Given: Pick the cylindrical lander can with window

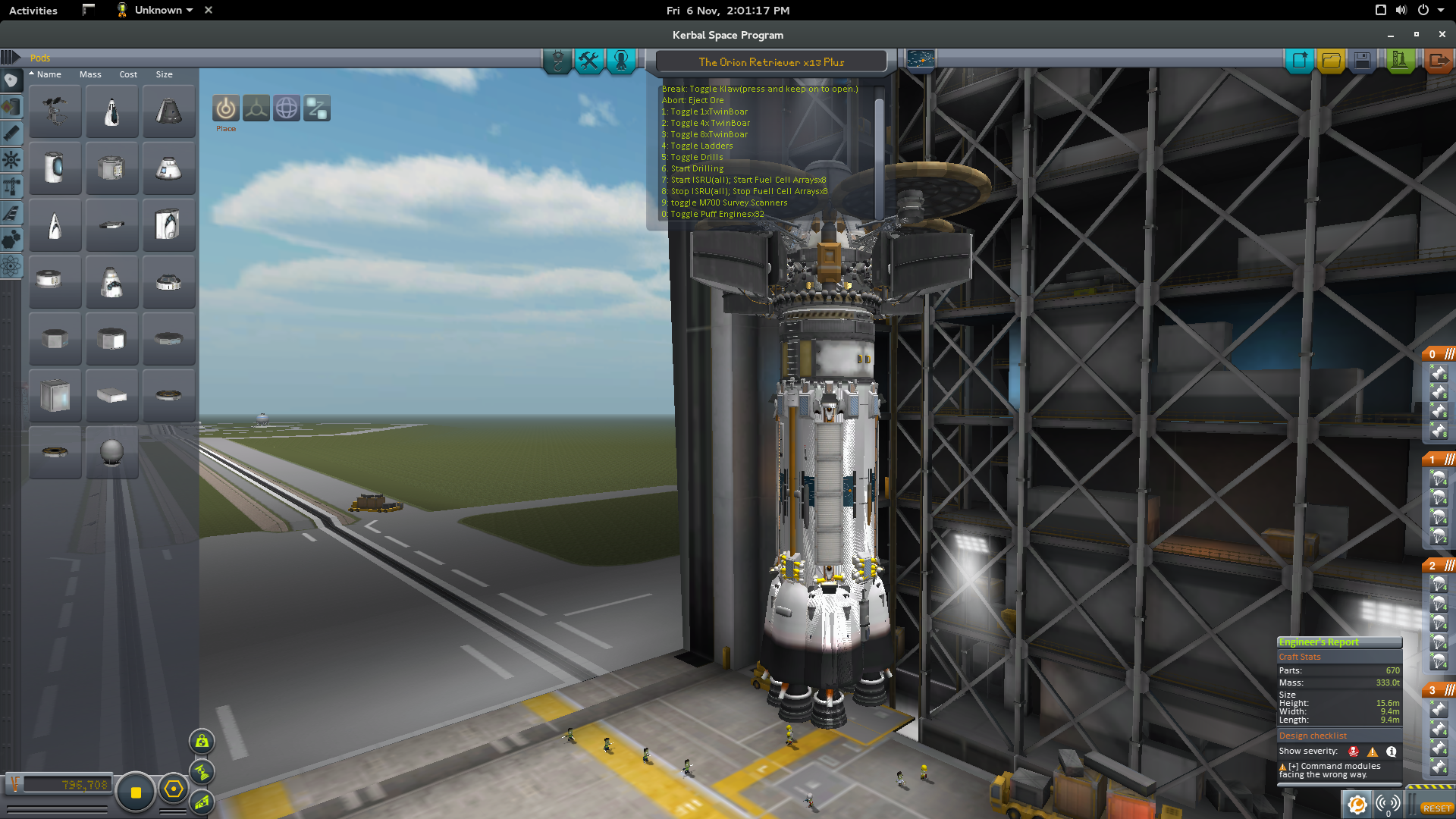Looking at the screenshot, I should pos(55,168).
